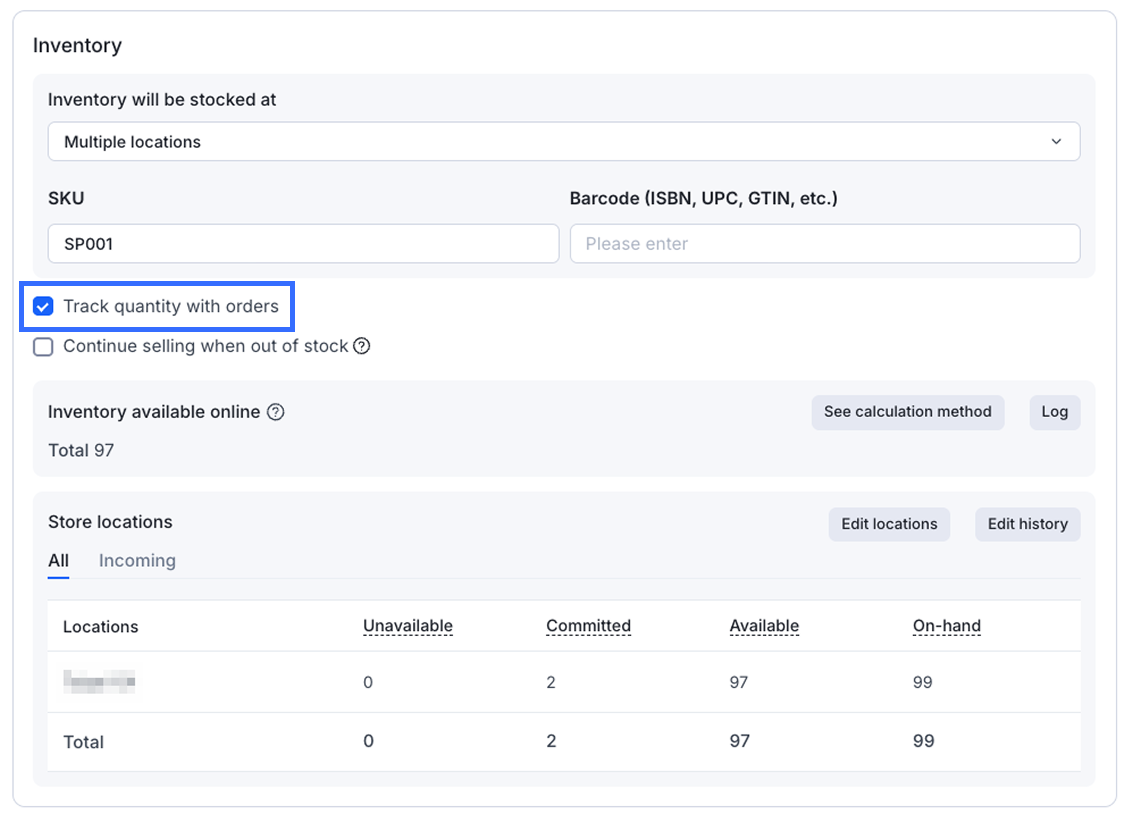Click into the SKU field containing SP001

pos(303,244)
